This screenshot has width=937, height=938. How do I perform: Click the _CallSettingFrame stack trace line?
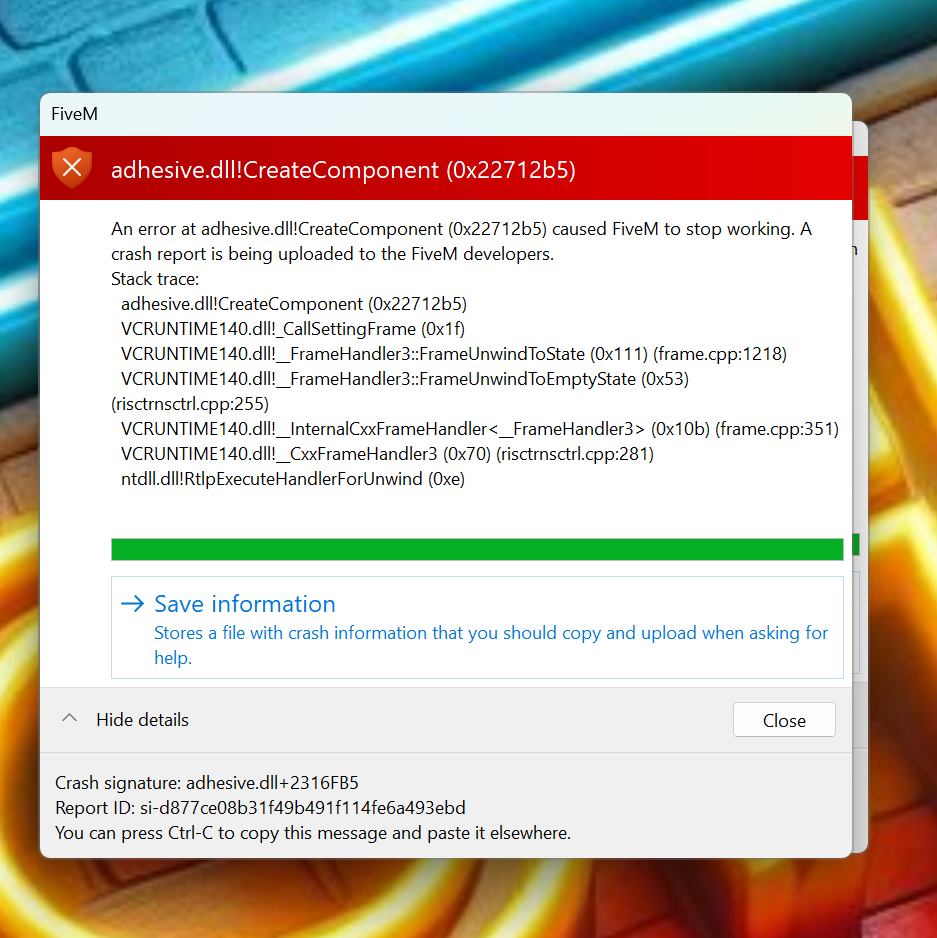coord(293,329)
